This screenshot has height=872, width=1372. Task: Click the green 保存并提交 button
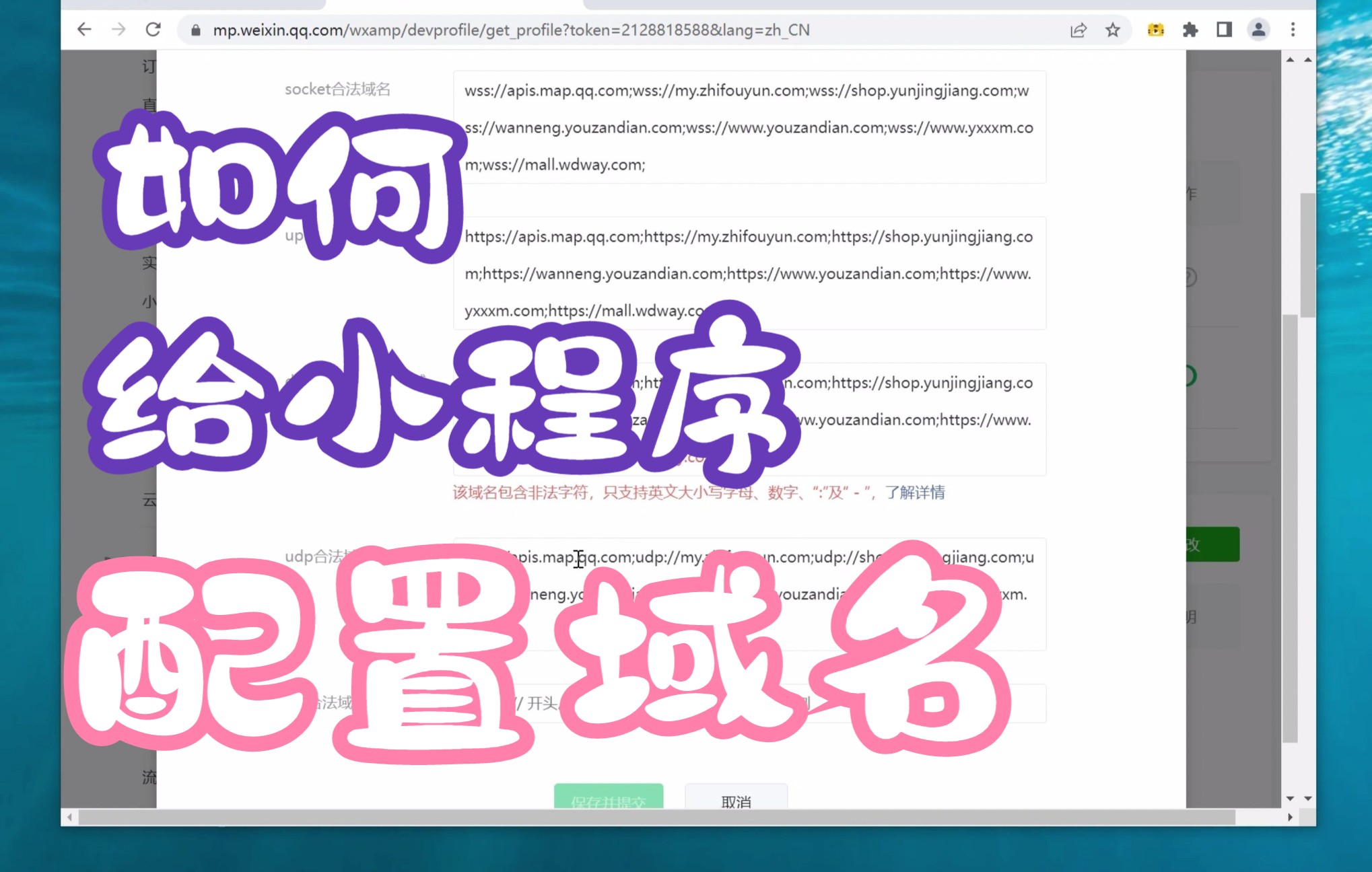[609, 797]
